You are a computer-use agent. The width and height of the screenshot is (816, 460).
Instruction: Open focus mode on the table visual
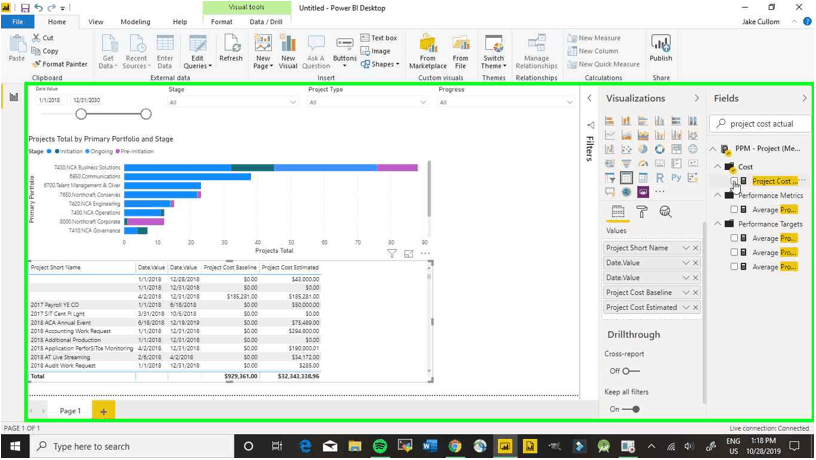(x=409, y=253)
